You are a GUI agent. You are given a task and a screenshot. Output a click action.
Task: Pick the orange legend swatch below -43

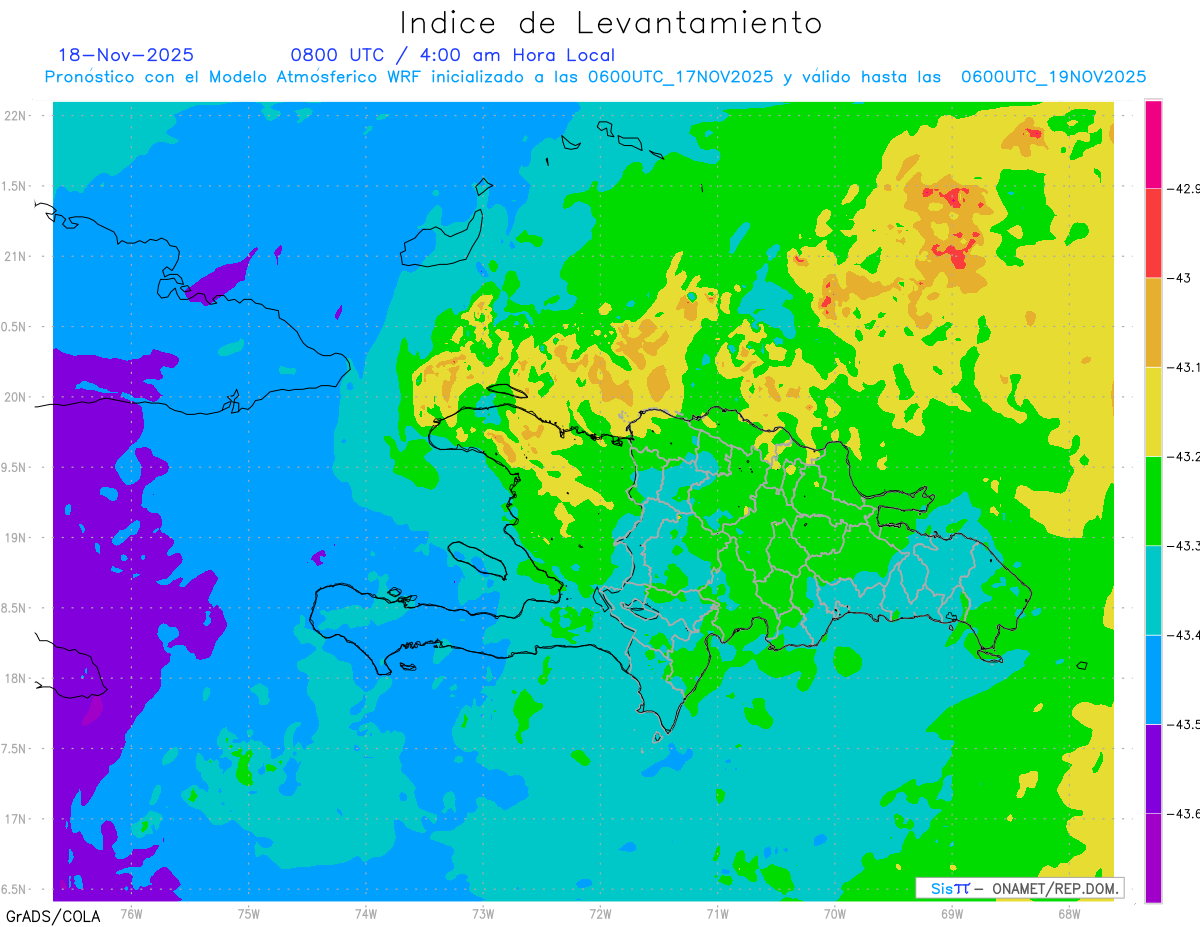tap(1153, 322)
